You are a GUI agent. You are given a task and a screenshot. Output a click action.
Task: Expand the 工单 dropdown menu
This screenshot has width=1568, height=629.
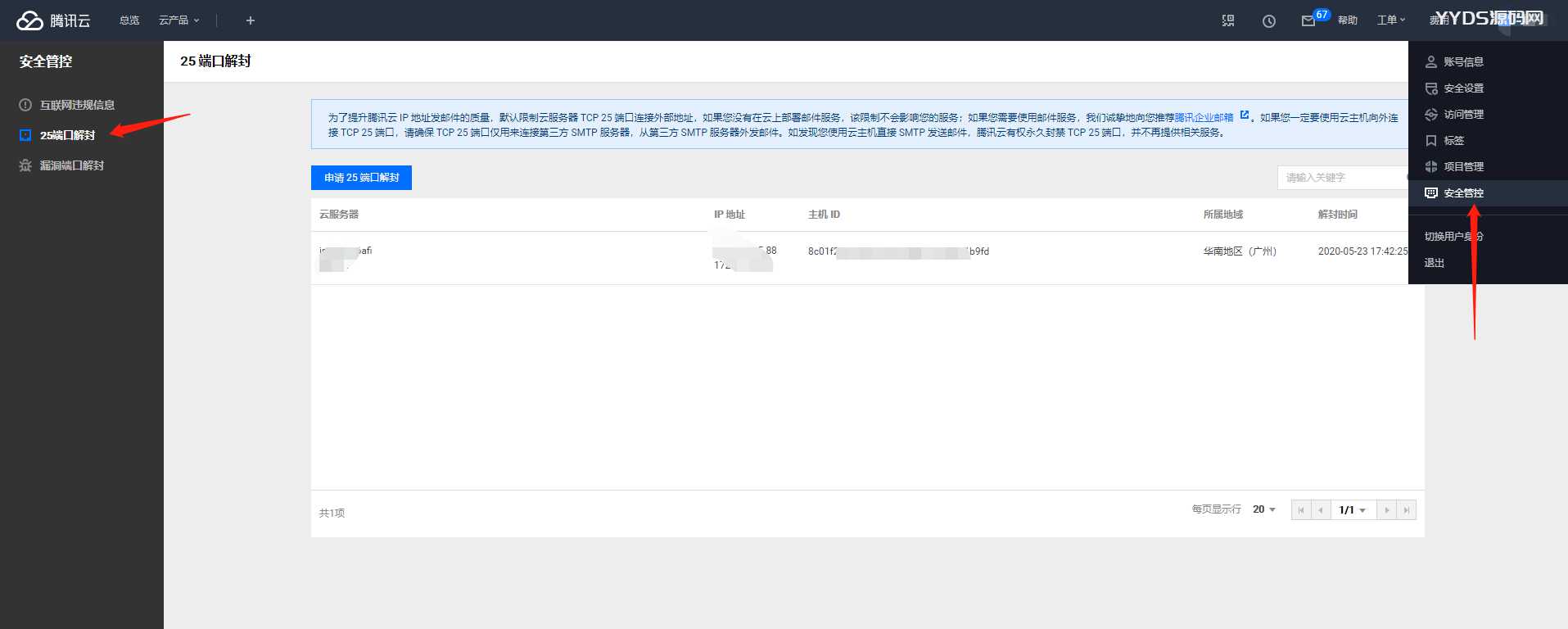(x=1390, y=20)
